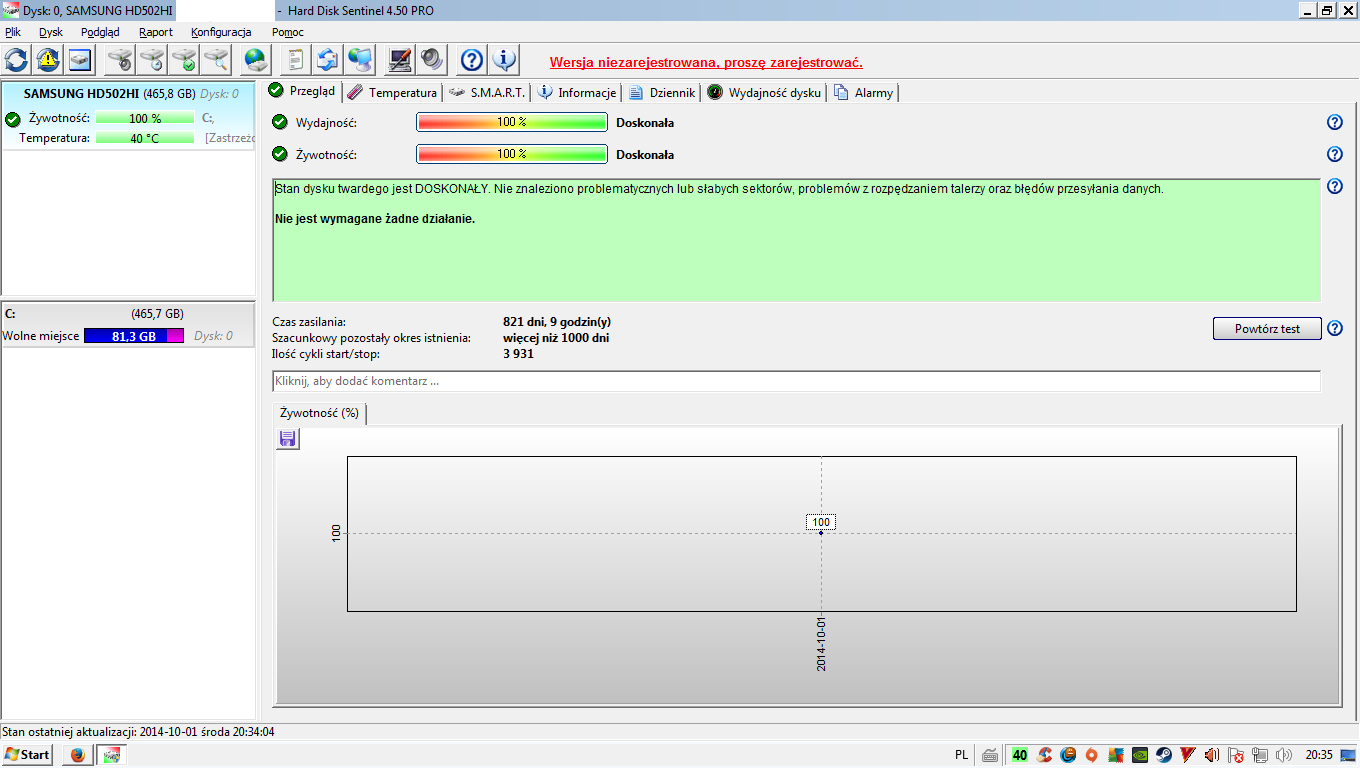Click the help icon beside Wydajność row
The height and width of the screenshot is (768, 1360).
pyautogui.click(x=1334, y=123)
